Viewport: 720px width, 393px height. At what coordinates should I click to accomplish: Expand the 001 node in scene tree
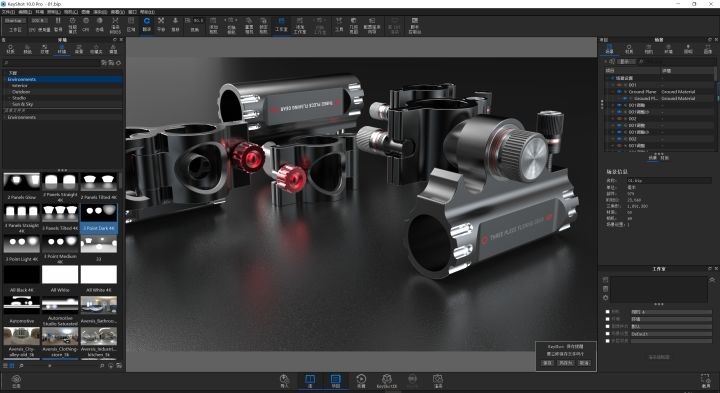click(613, 85)
